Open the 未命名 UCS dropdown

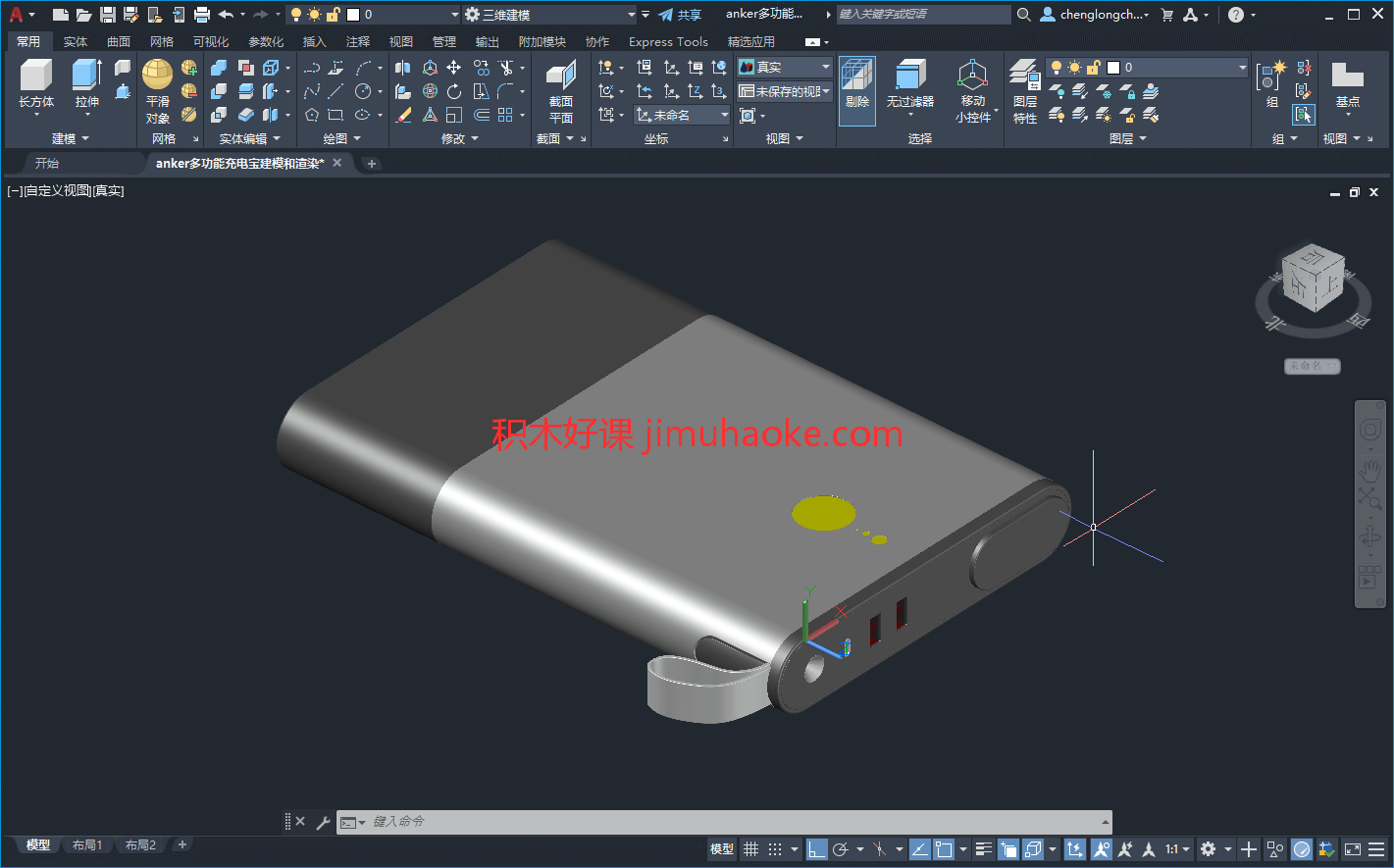coord(682,115)
